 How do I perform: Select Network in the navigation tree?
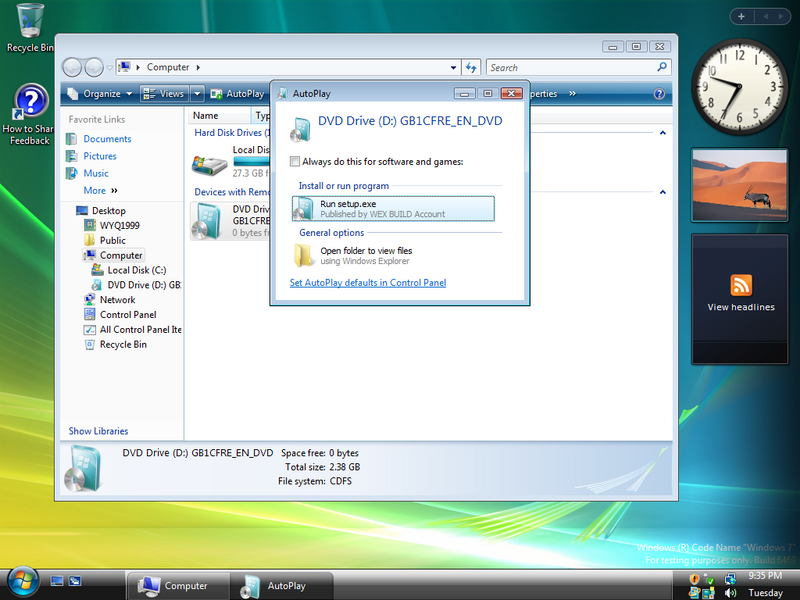(117, 299)
